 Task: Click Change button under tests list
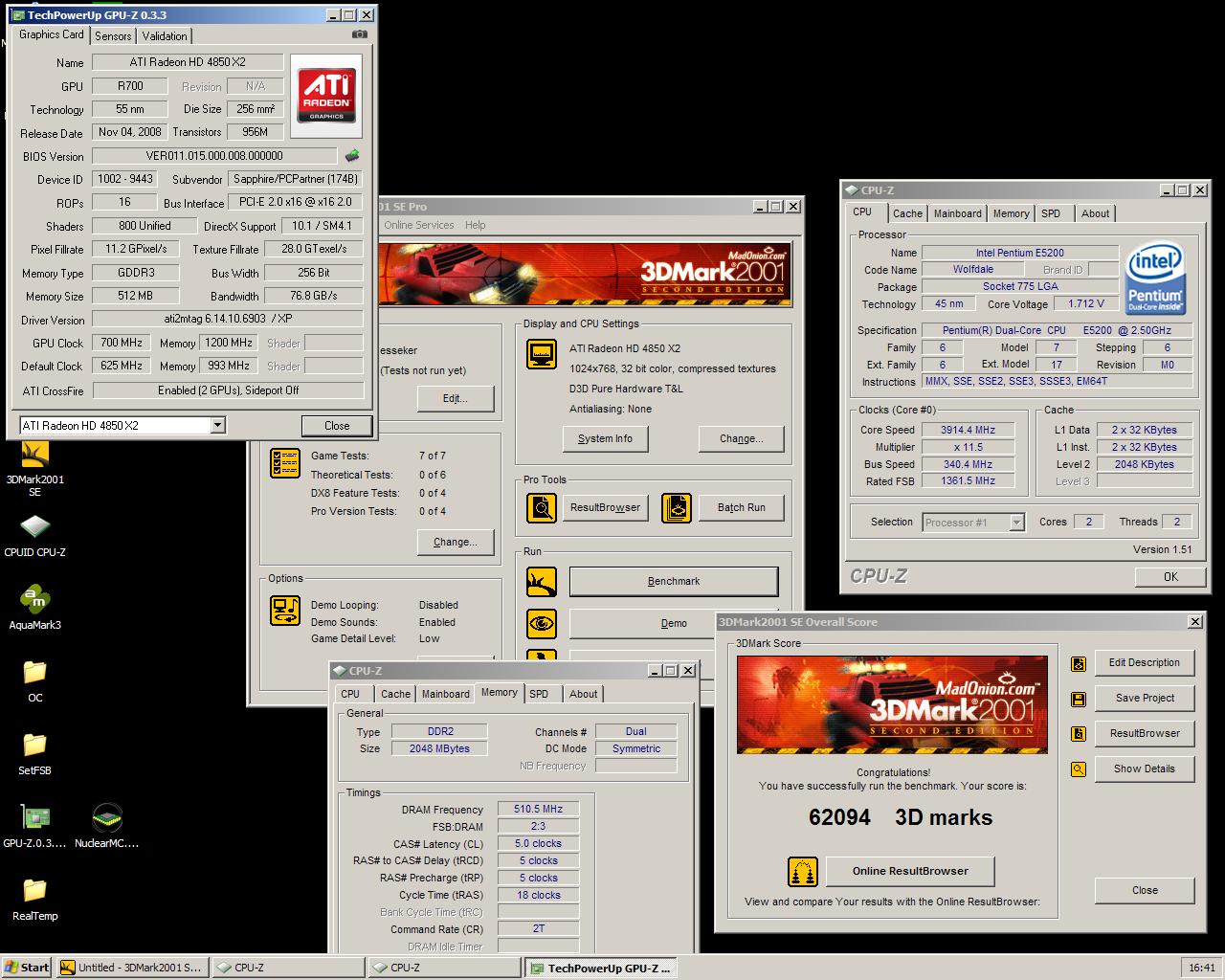pos(455,542)
